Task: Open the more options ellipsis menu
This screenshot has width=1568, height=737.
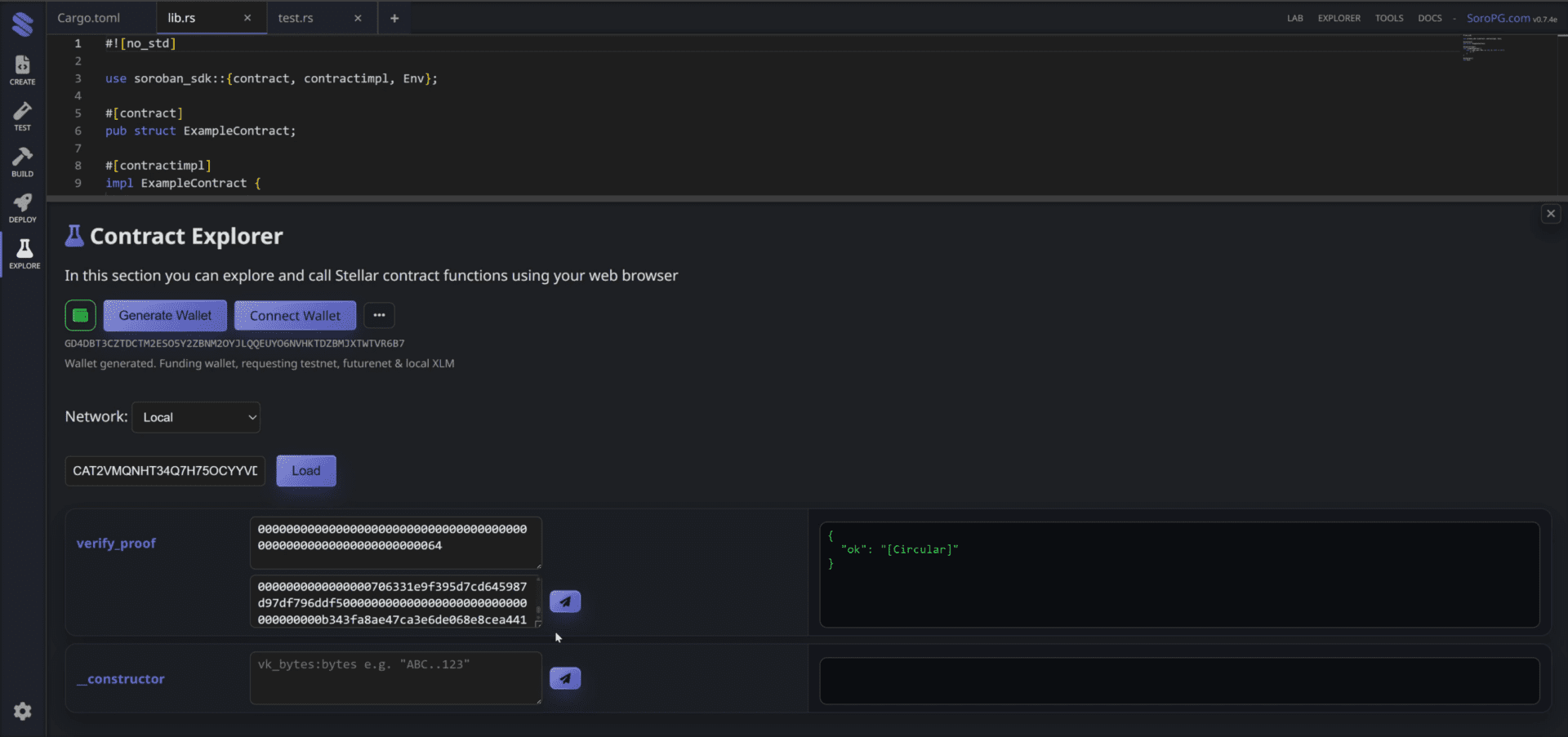Action: (x=379, y=315)
